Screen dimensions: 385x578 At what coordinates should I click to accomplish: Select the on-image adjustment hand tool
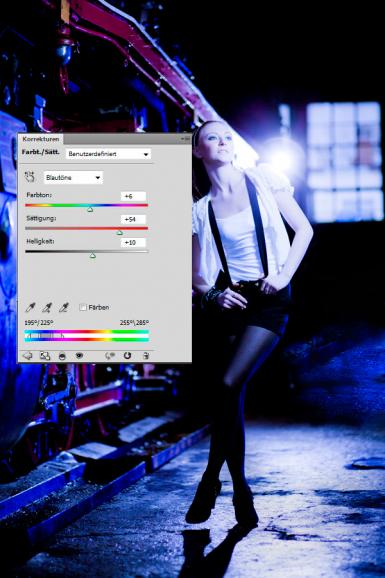30,177
